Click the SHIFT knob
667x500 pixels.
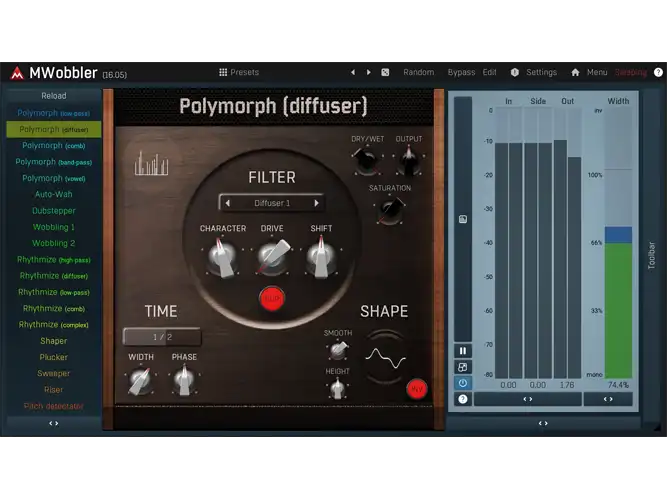pos(321,257)
